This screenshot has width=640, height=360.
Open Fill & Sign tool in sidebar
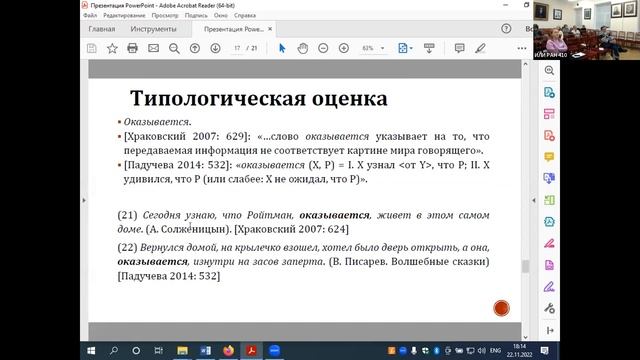549,287
